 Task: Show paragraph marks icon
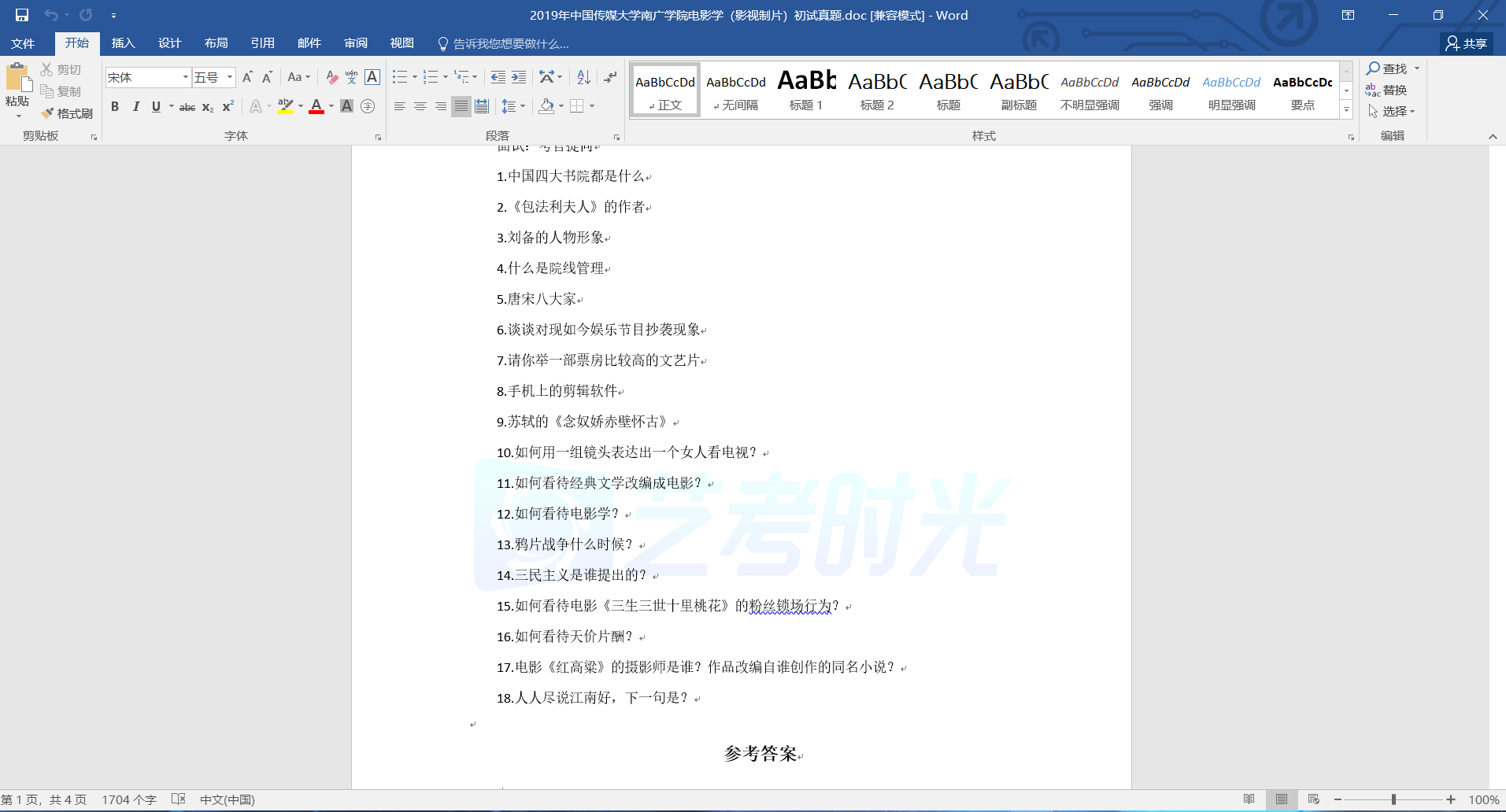pyautogui.click(x=610, y=77)
